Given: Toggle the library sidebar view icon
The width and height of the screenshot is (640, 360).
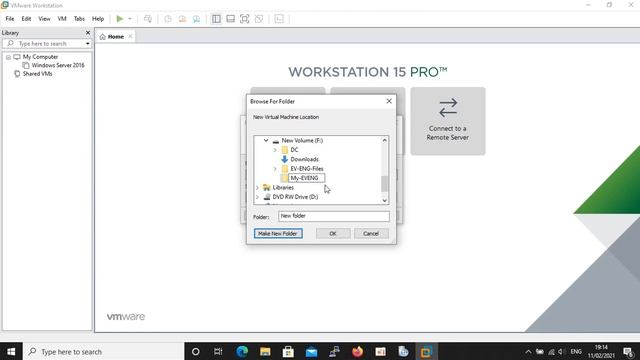Looking at the screenshot, I should [x=216, y=19].
